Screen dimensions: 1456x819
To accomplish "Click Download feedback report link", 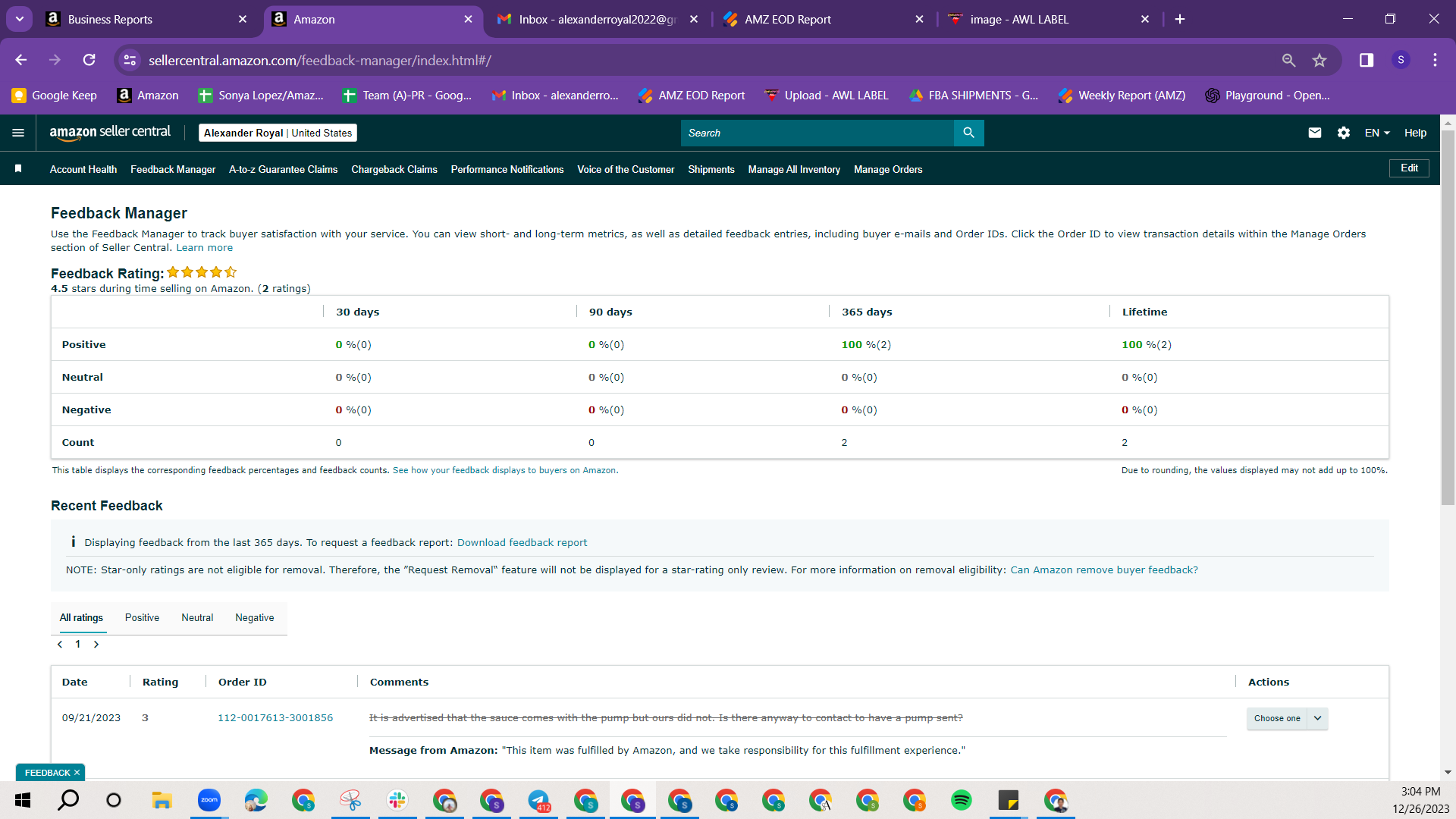I will (522, 543).
